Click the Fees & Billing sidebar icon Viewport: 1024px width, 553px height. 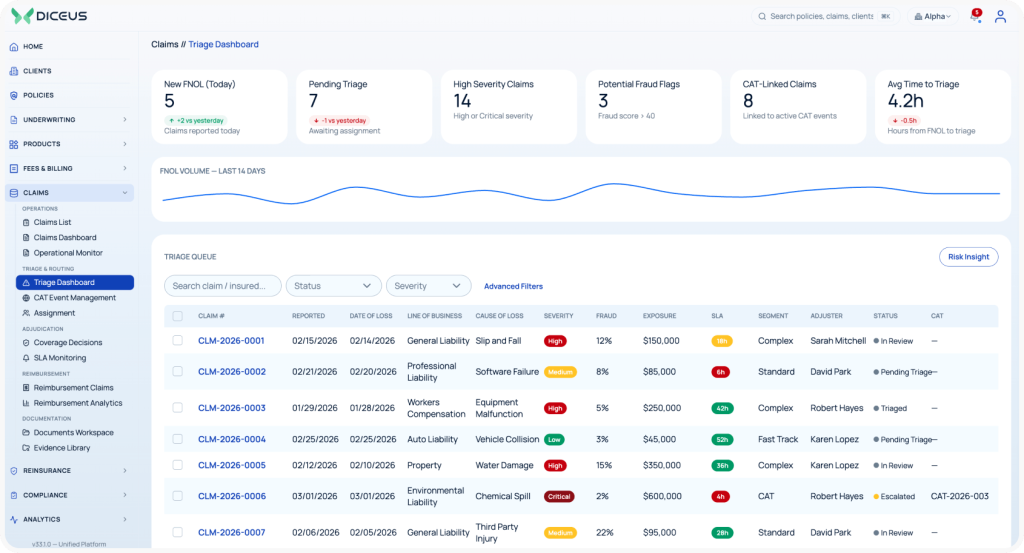14,168
